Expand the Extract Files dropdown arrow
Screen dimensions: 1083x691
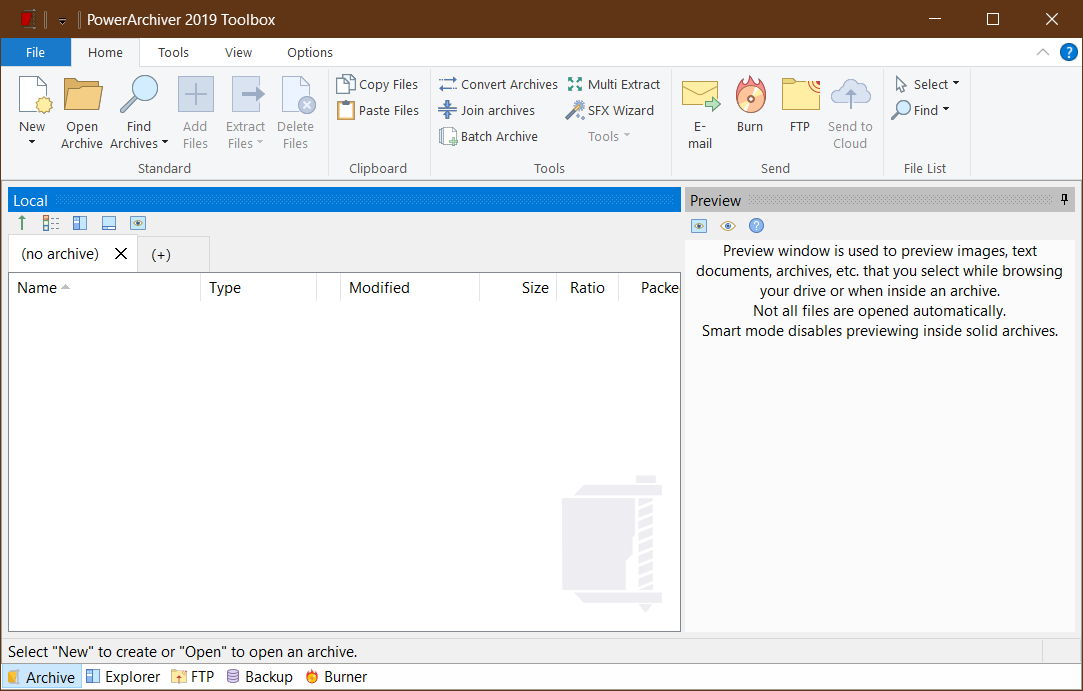pyautogui.click(x=260, y=143)
